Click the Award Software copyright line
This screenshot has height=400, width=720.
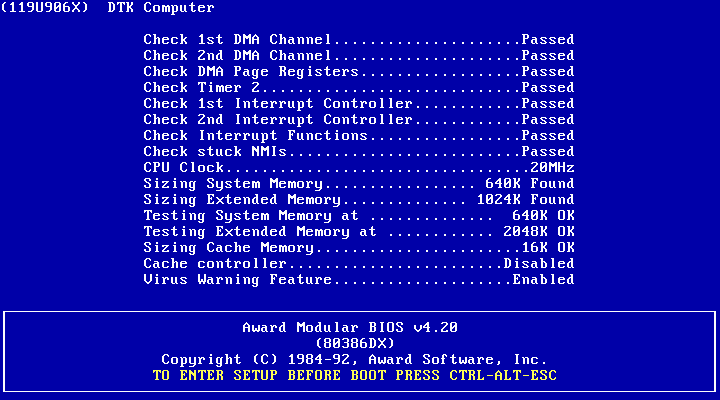pos(354,360)
